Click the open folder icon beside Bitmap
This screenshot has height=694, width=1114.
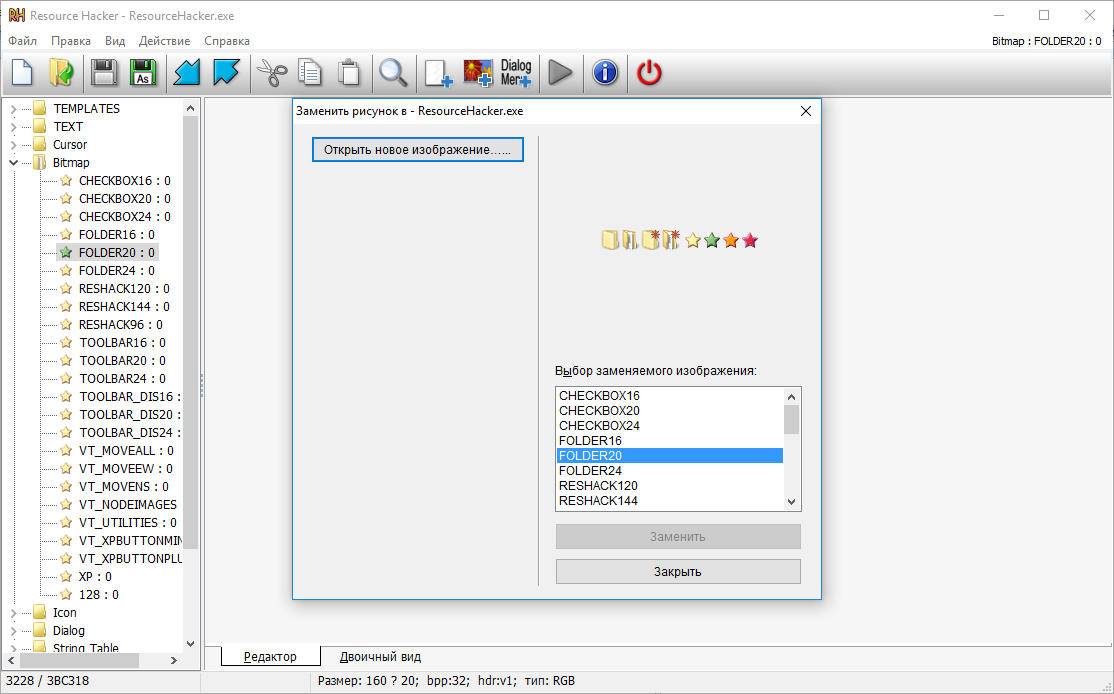pos(40,162)
